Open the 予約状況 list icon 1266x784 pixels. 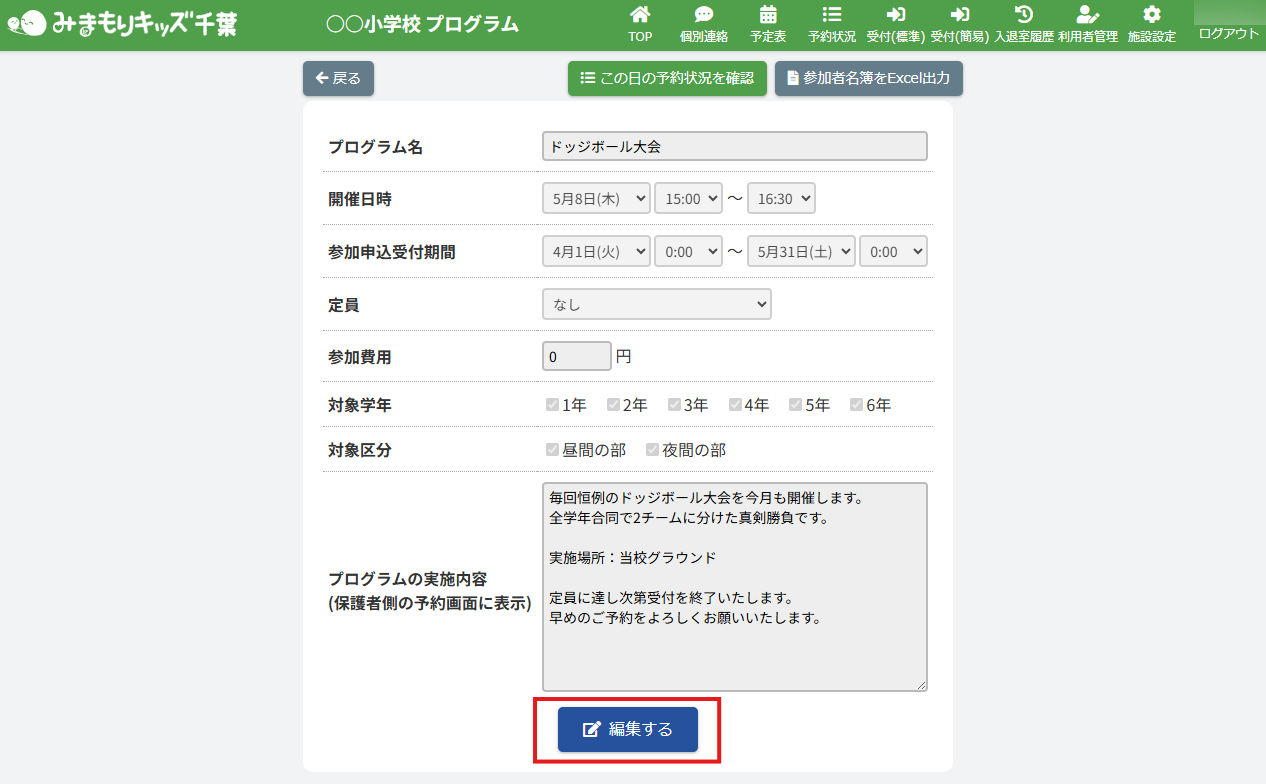[x=831, y=15]
